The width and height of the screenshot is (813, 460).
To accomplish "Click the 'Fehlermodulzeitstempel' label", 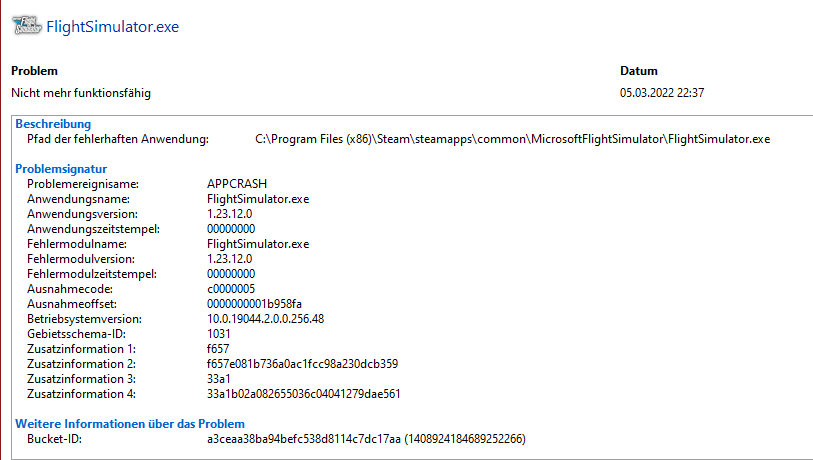I will pyautogui.click(x=92, y=274).
